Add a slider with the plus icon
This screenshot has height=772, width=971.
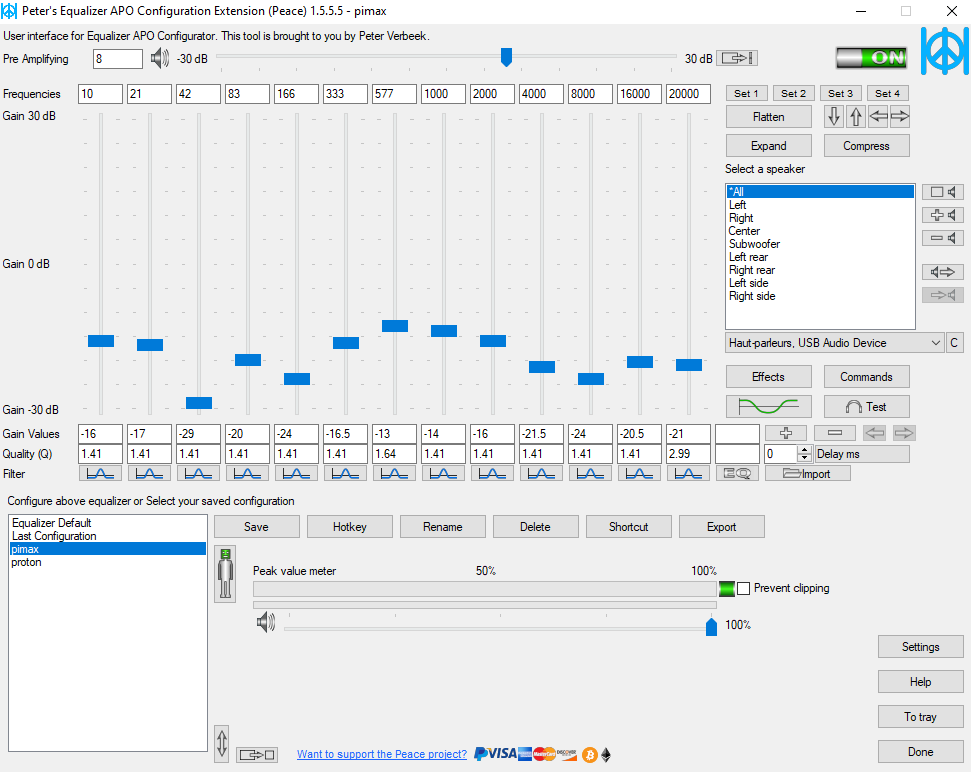click(786, 433)
